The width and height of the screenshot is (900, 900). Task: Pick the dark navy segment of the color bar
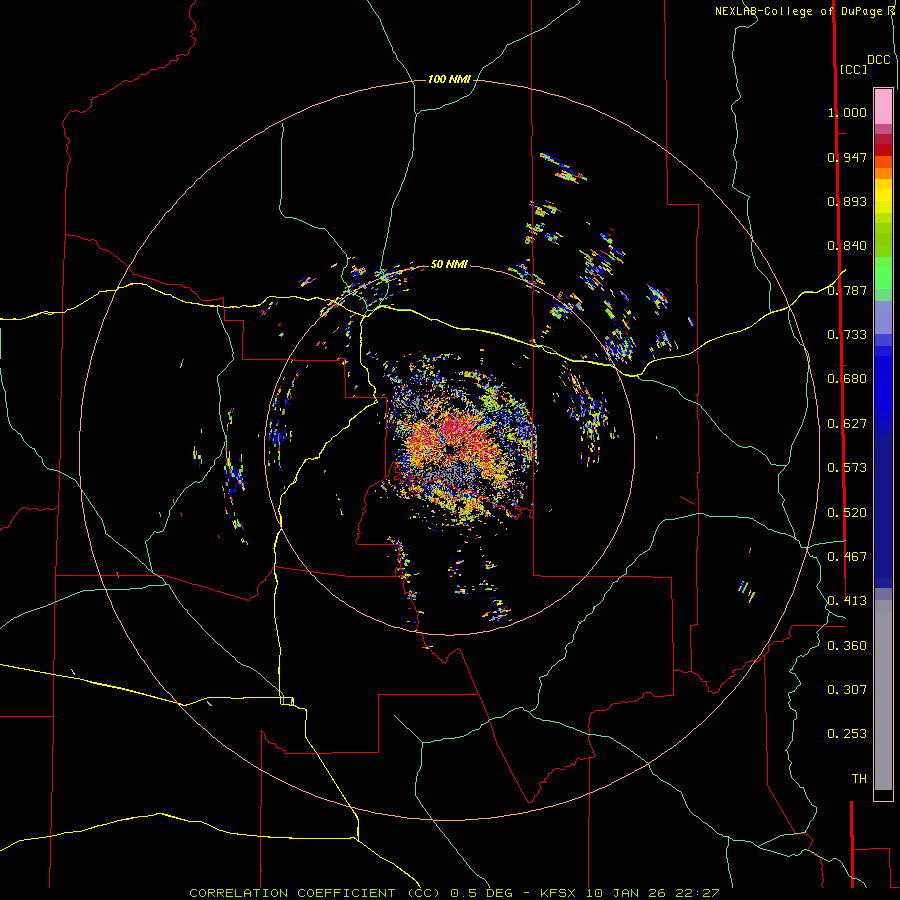pyautogui.click(x=883, y=505)
